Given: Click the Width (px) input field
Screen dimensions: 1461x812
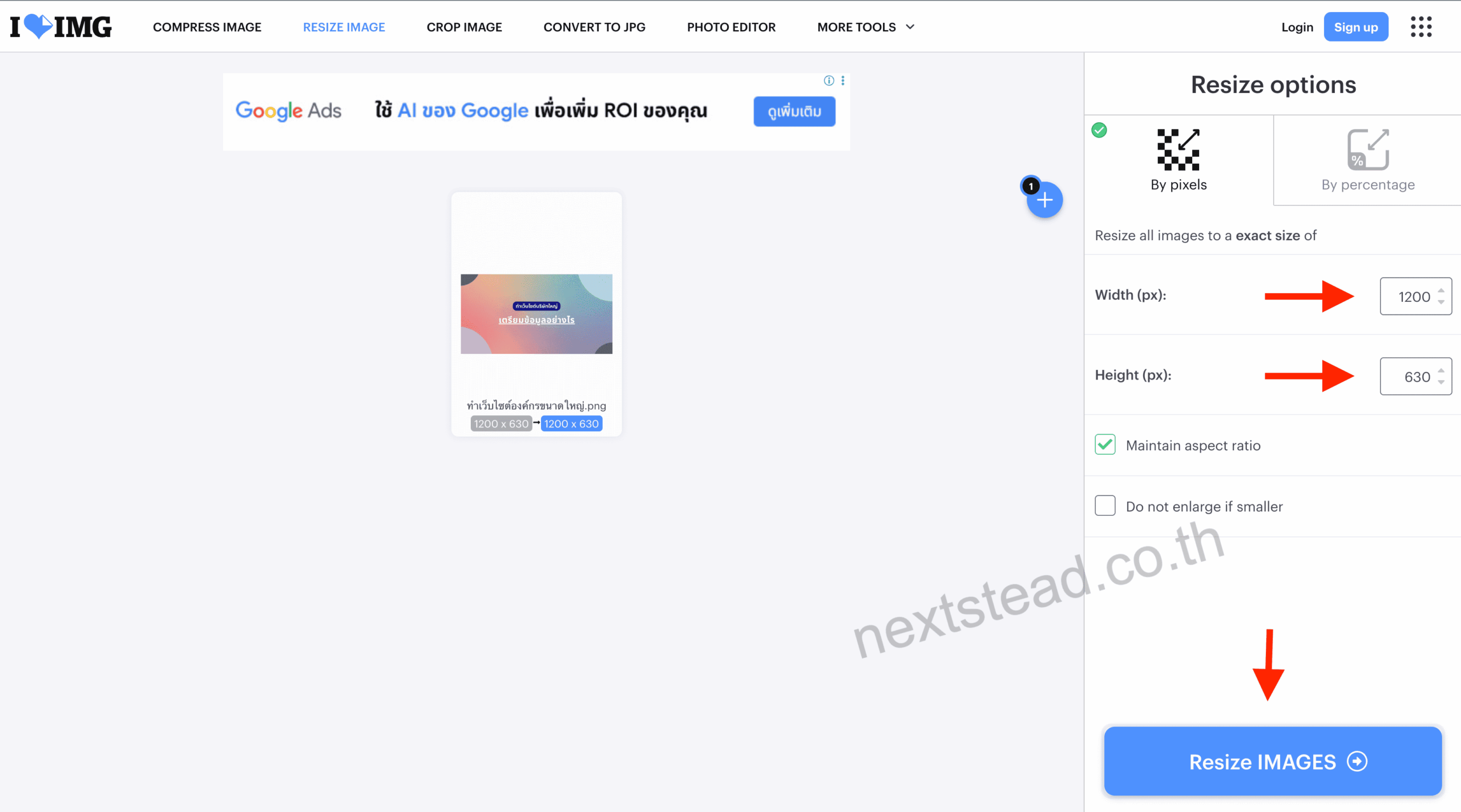Looking at the screenshot, I should [x=1410, y=296].
